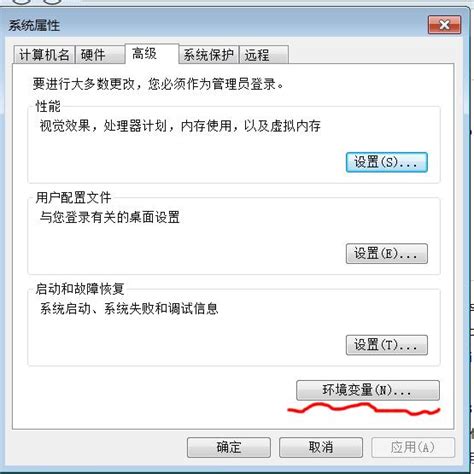
Task: Open the 硬件 tab
Action: [100, 55]
